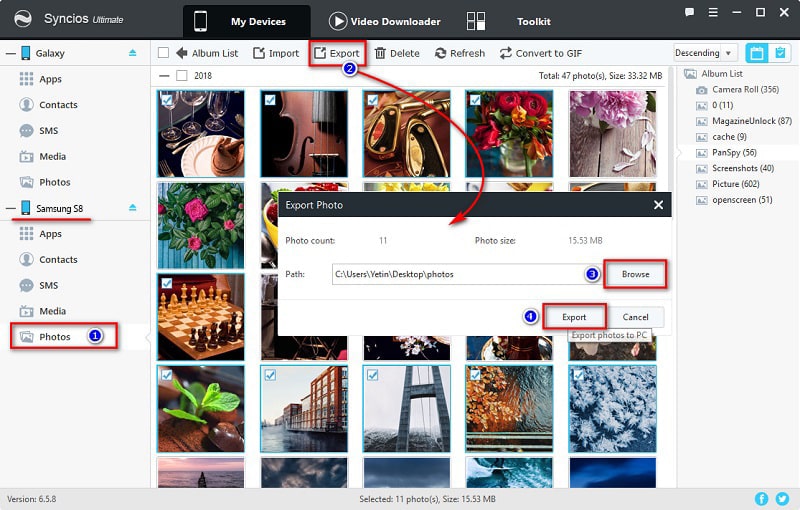This screenshot has height=510, width=800.
Task: Select the pink roses on teal thumbnail
Action: coord(201,225)
